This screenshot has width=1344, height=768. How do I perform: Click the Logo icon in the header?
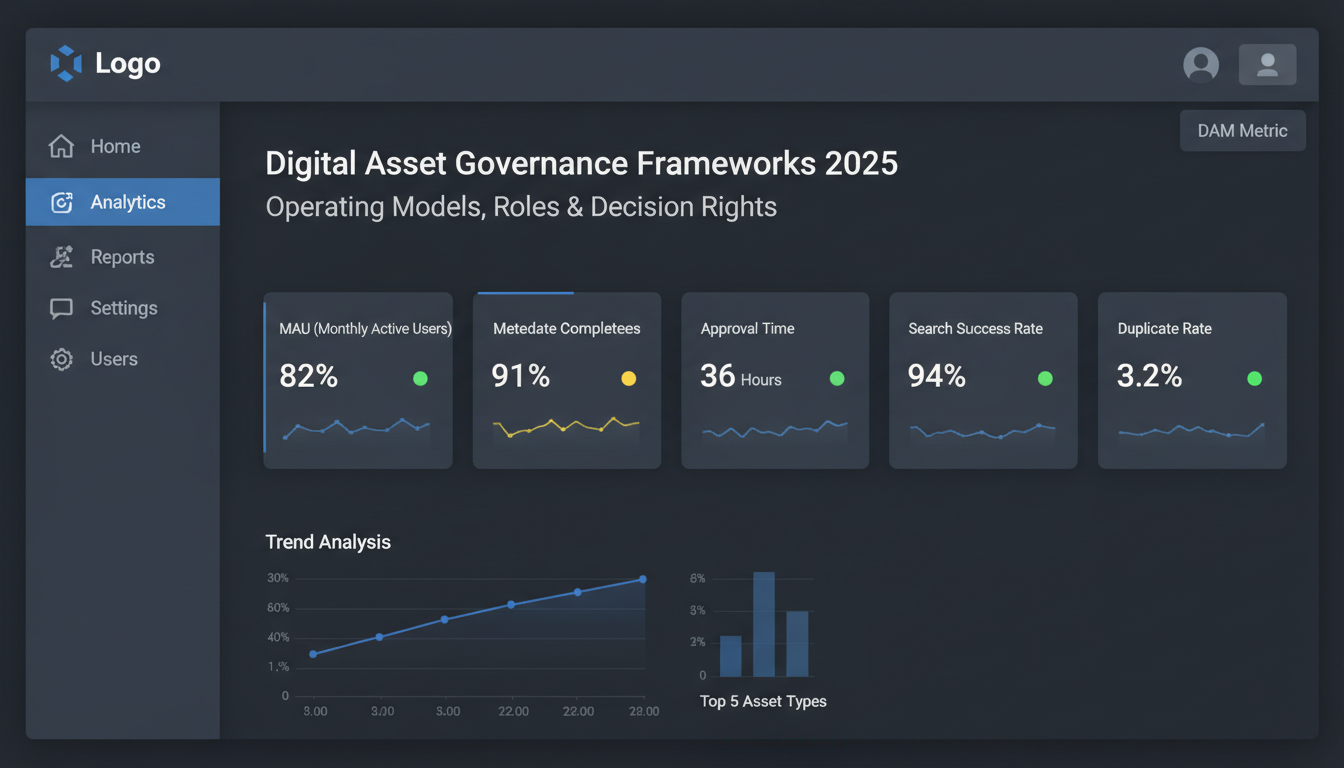[x=65, y=63]
